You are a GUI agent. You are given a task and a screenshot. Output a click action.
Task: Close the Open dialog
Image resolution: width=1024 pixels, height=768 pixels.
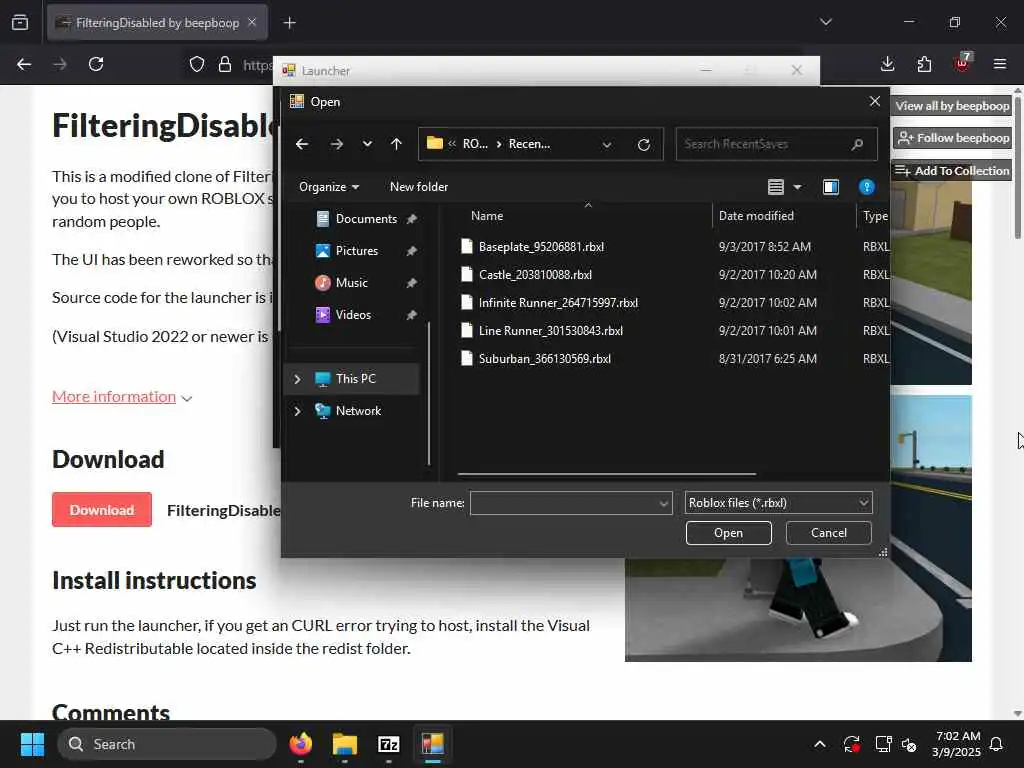[x=874, y=101]
